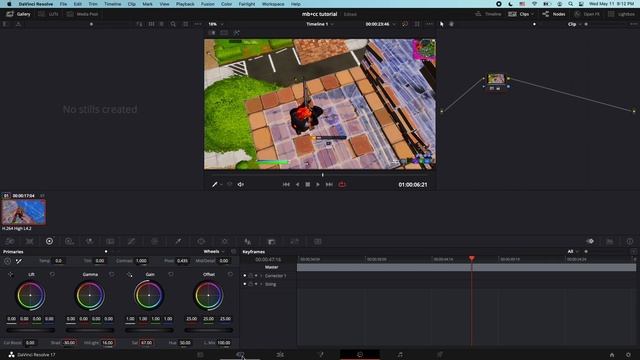Toggle the Open FX panel
The height and width of the screenshot is (360, 640).
pos(587,14)
